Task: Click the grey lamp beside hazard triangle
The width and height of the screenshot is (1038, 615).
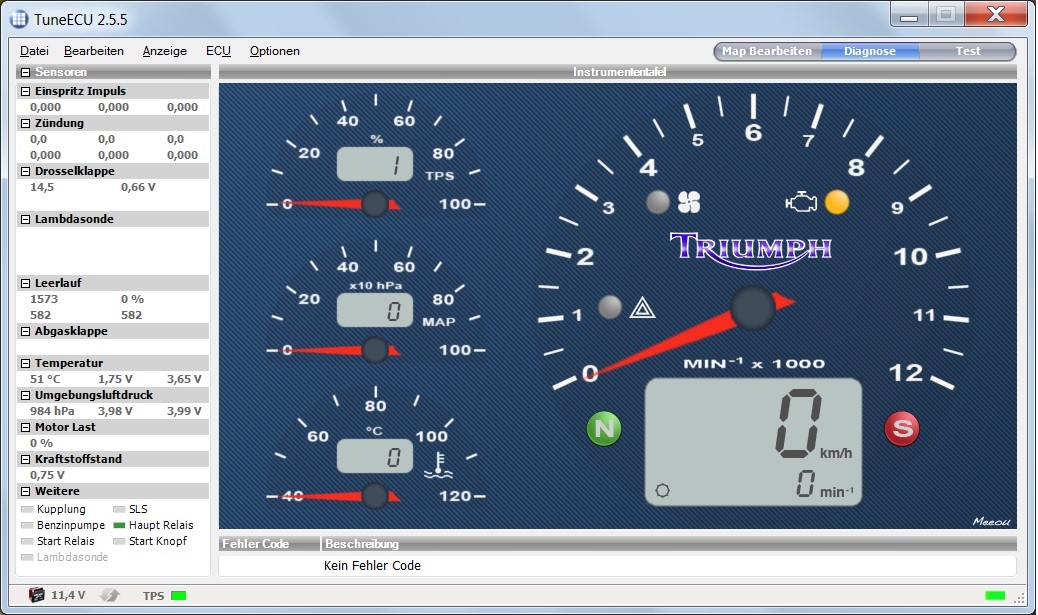Action: point(610,307)
